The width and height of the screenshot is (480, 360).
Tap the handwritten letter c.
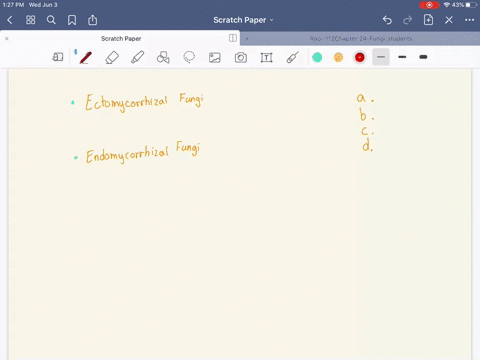364,131
